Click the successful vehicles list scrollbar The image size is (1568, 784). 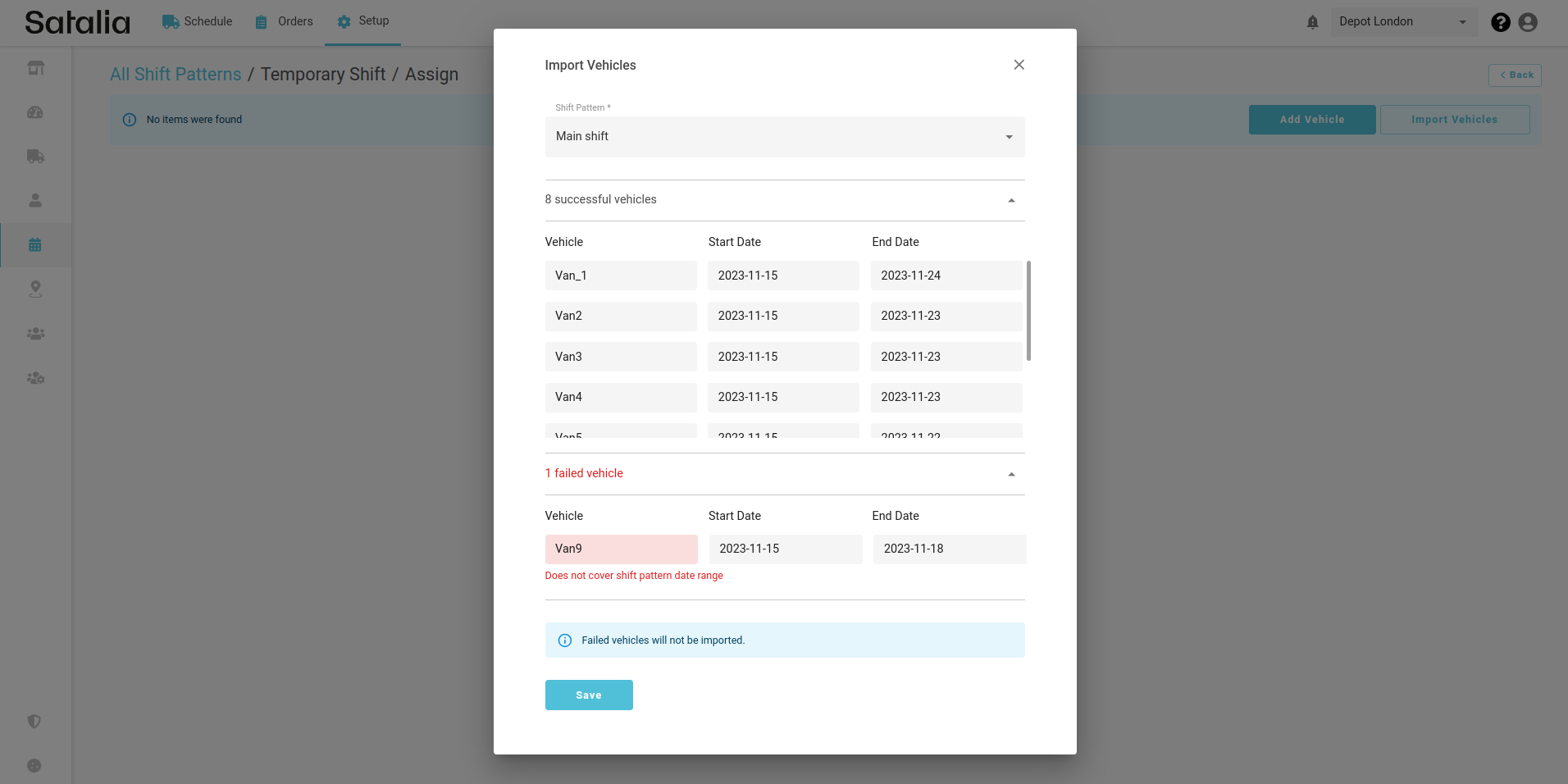1028,311
